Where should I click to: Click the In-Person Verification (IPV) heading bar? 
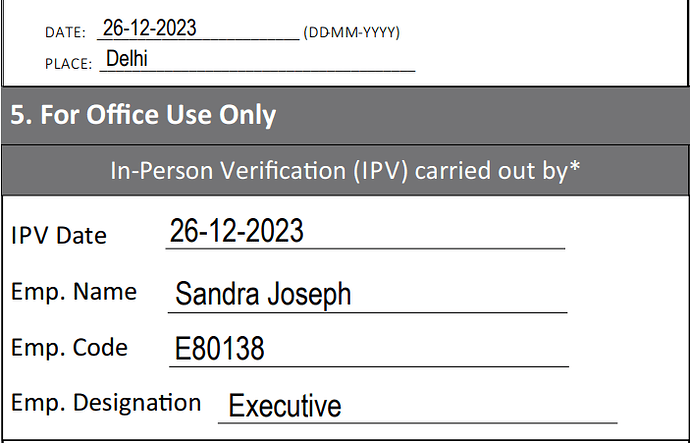pyautogui.click(x=345, y=171)
